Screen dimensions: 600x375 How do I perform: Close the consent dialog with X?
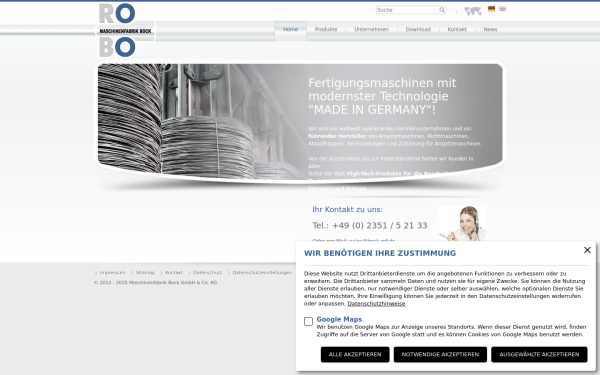[x=587, y=250]
